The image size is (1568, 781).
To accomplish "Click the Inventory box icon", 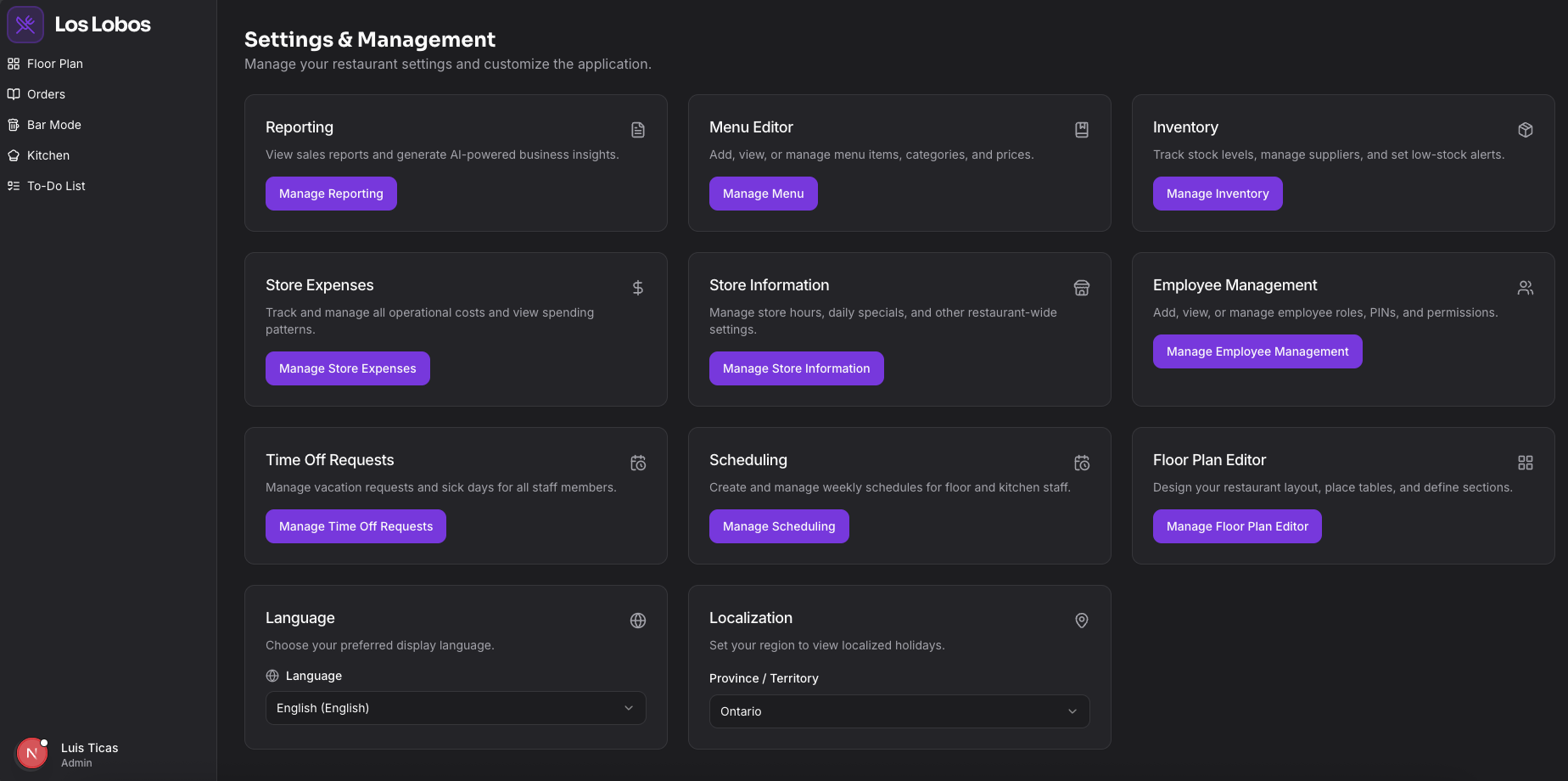I will 1526,130.
